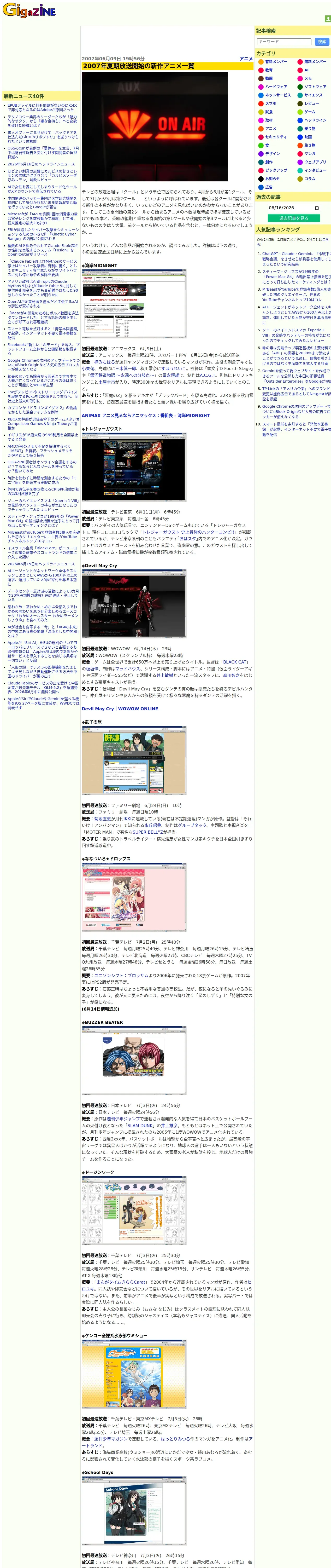Open the 乗り物 category
331x1568 pixels.
tap(310, 129)
